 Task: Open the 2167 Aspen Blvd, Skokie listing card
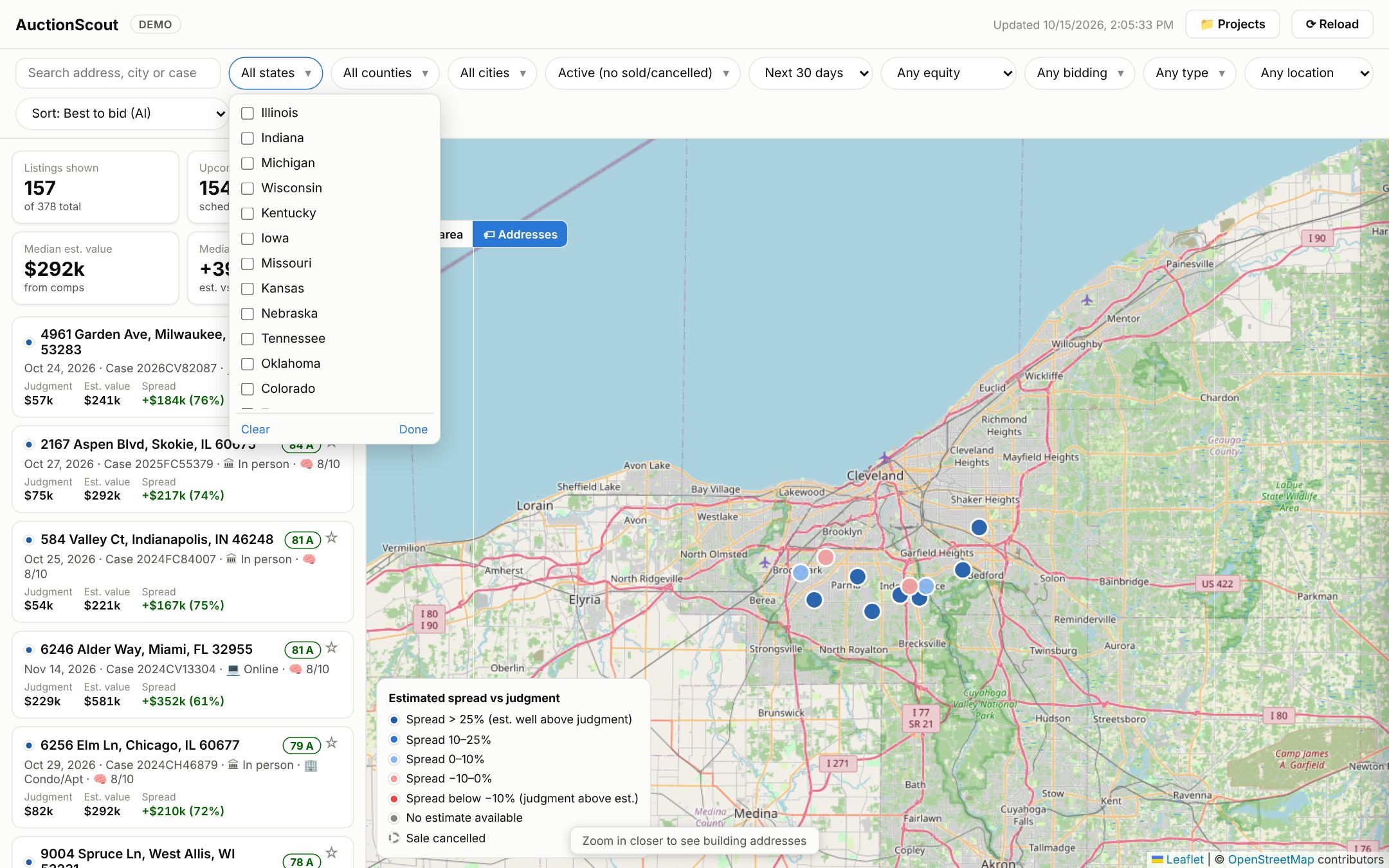point(183,469)
